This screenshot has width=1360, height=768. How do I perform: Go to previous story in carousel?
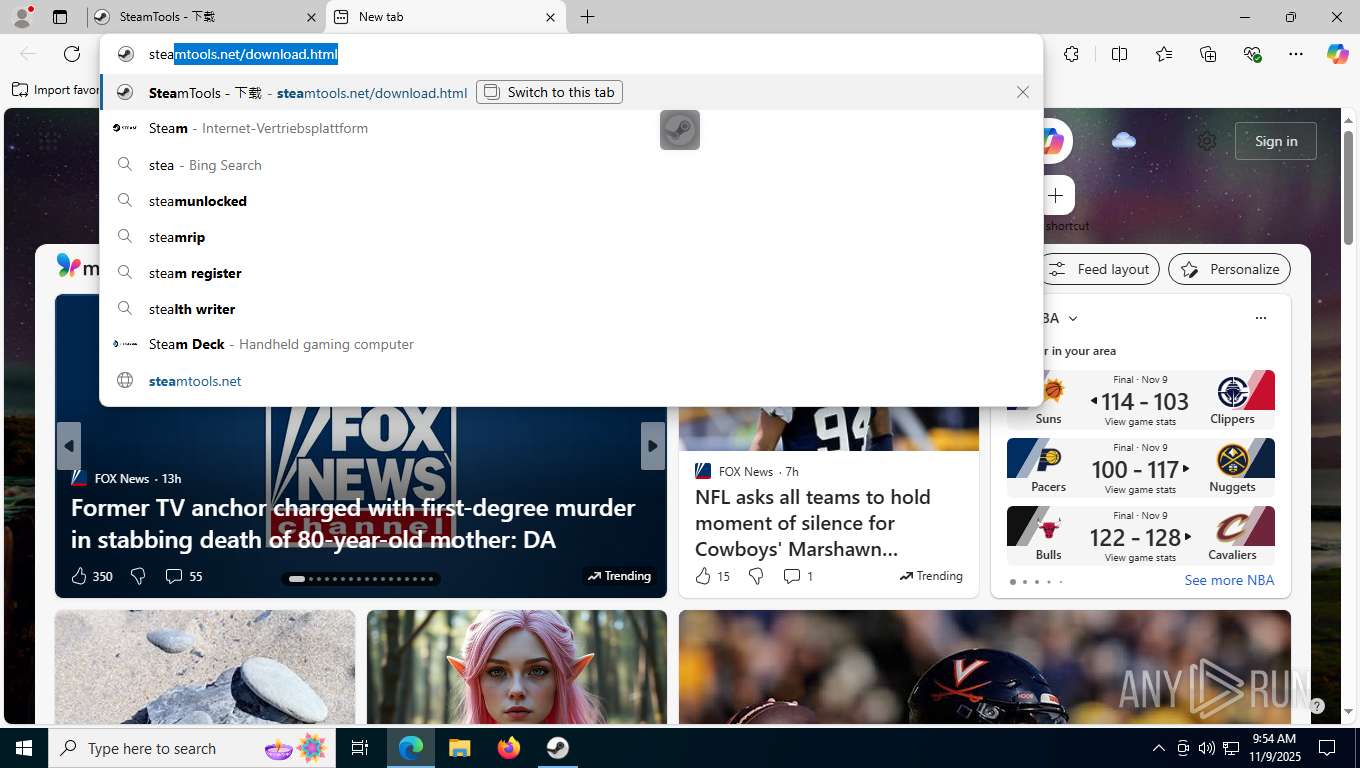click(69, 446)
